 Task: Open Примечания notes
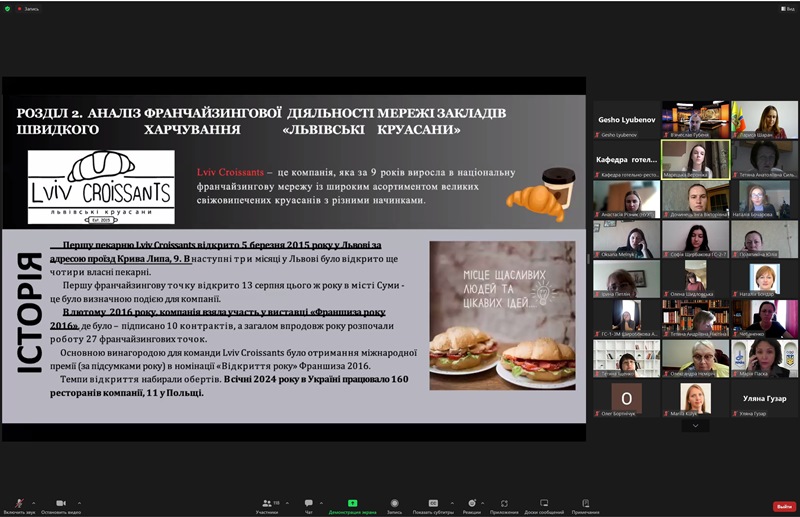pyautogui.click(x=586, y=506)
